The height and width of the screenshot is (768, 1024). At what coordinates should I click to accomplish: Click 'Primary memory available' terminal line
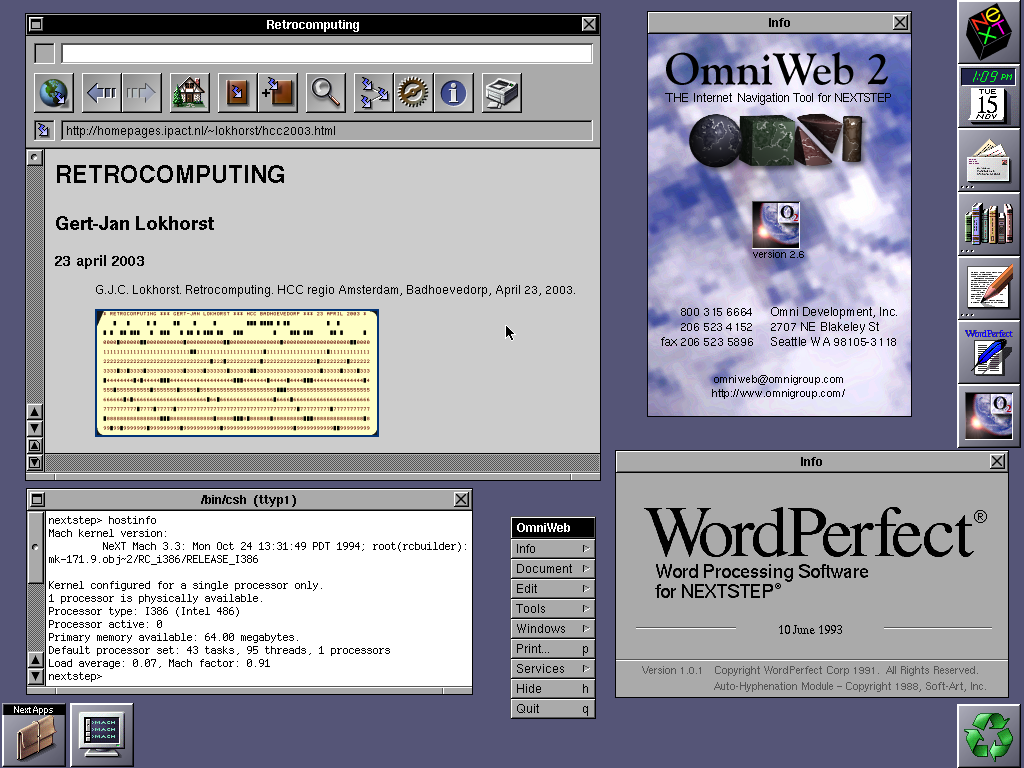[x=174, y=637]
